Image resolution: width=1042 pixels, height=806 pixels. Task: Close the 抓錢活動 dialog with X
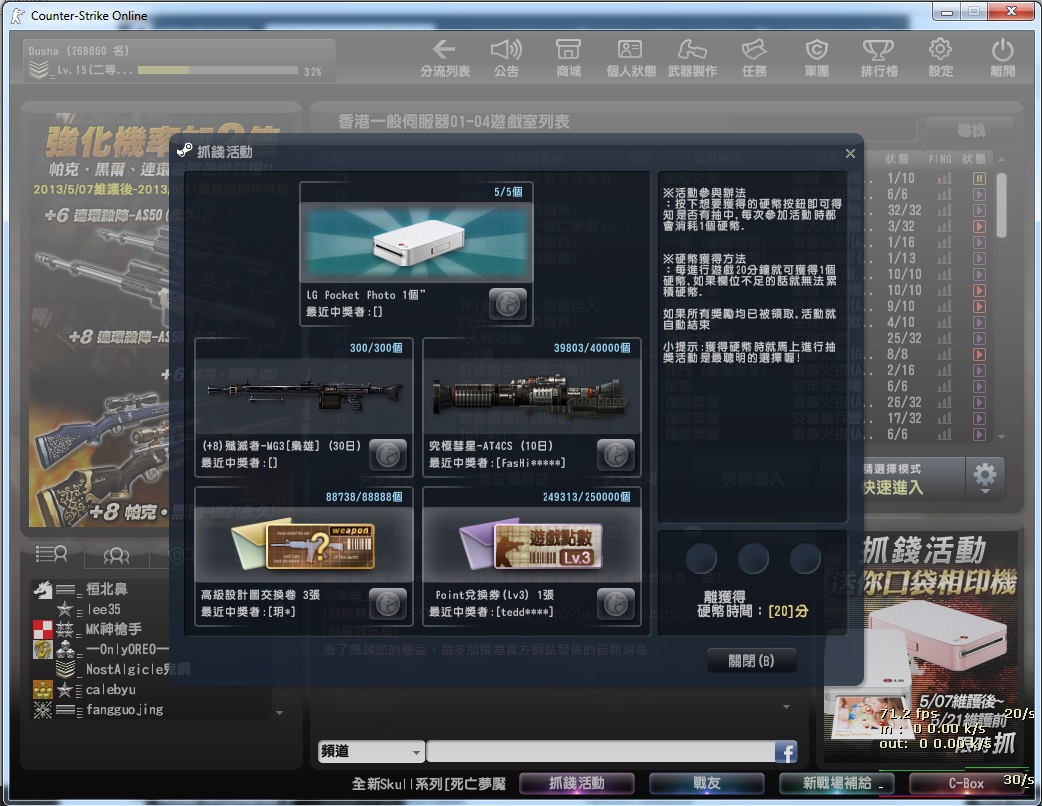(x=850, y=153)
